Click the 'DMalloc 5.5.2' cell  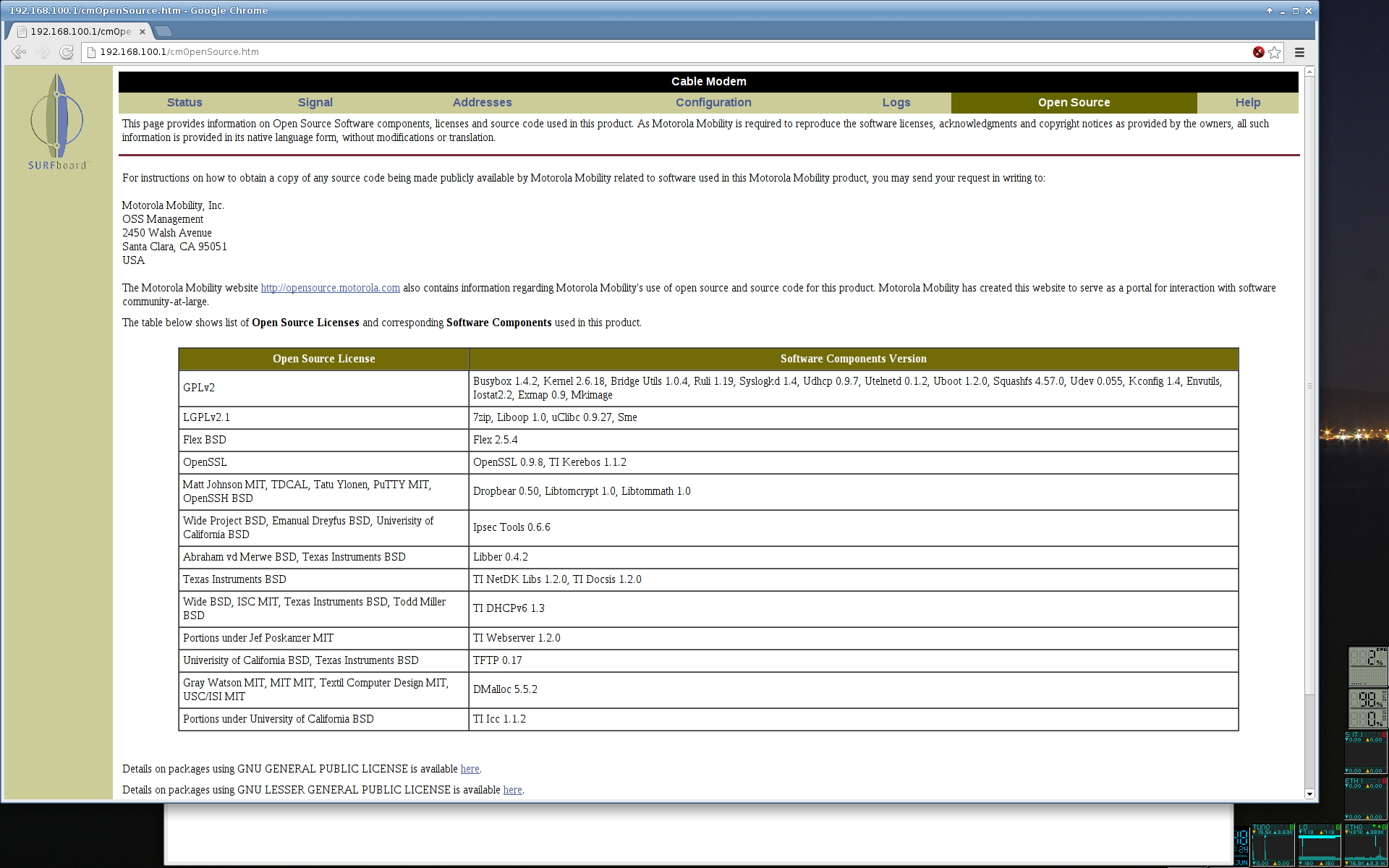pyautogui.click(x=854, y=690)
